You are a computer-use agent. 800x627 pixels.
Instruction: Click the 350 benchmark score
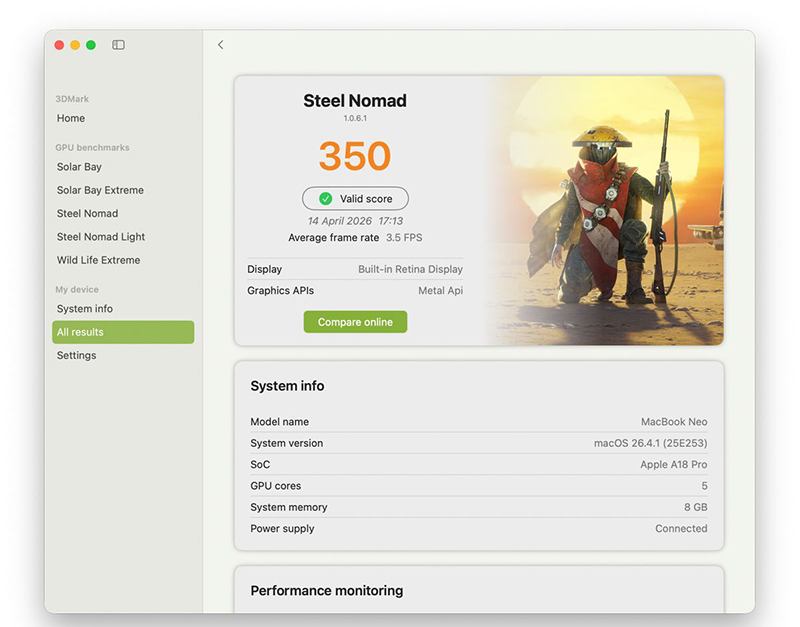(355, 156)
